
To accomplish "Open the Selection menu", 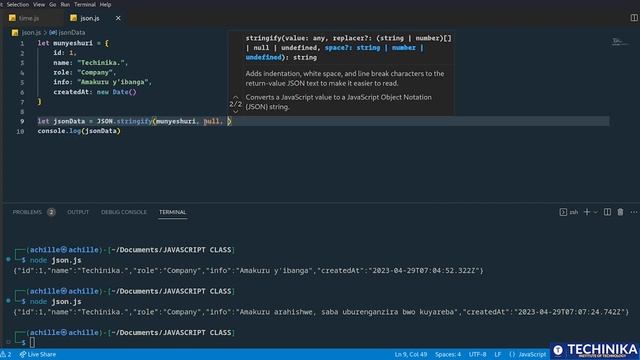I will coord(18,4).
